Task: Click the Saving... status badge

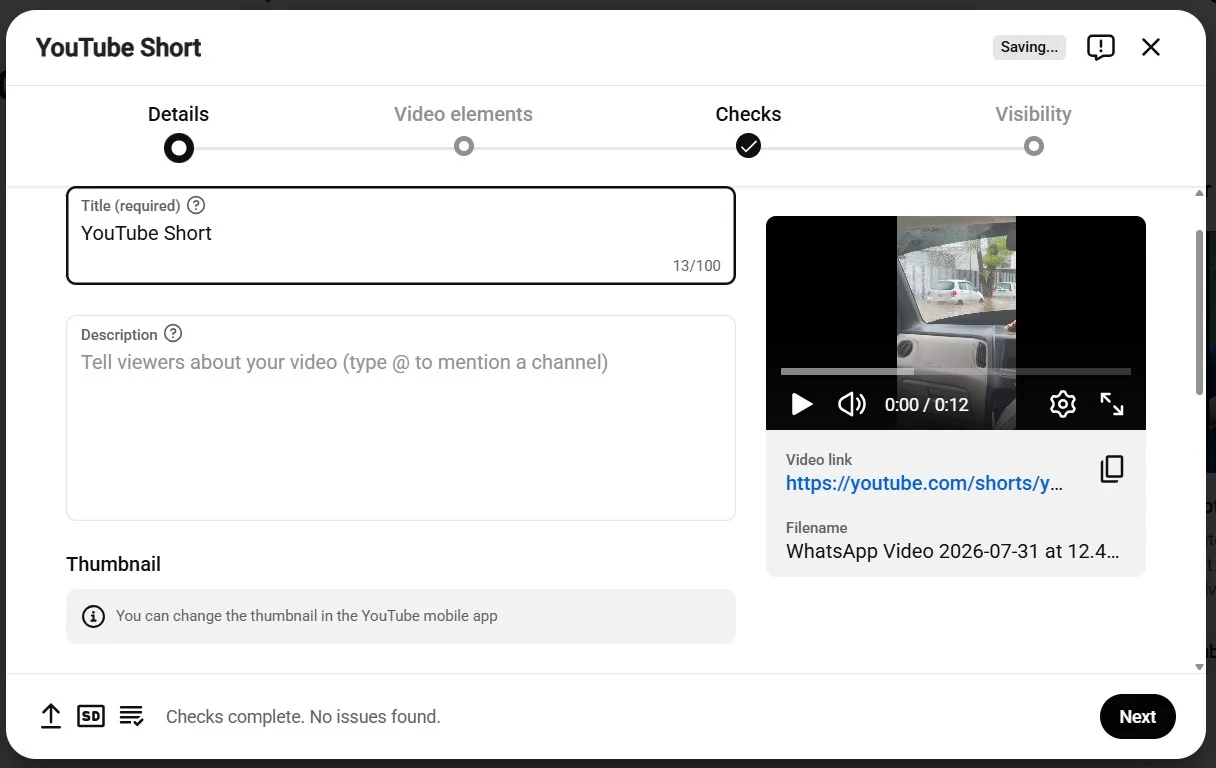Action: [1029, 47]
